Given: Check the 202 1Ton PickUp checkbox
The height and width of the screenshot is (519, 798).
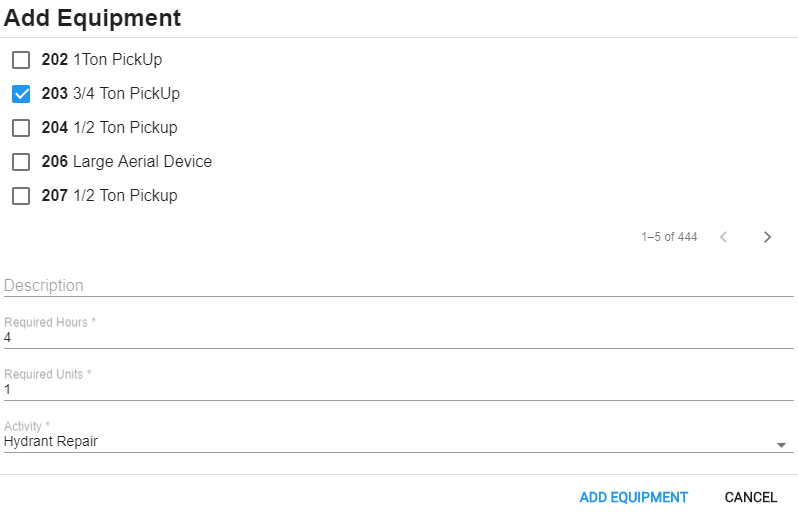Looking at the screenshot, I should [x=21, y=60].
